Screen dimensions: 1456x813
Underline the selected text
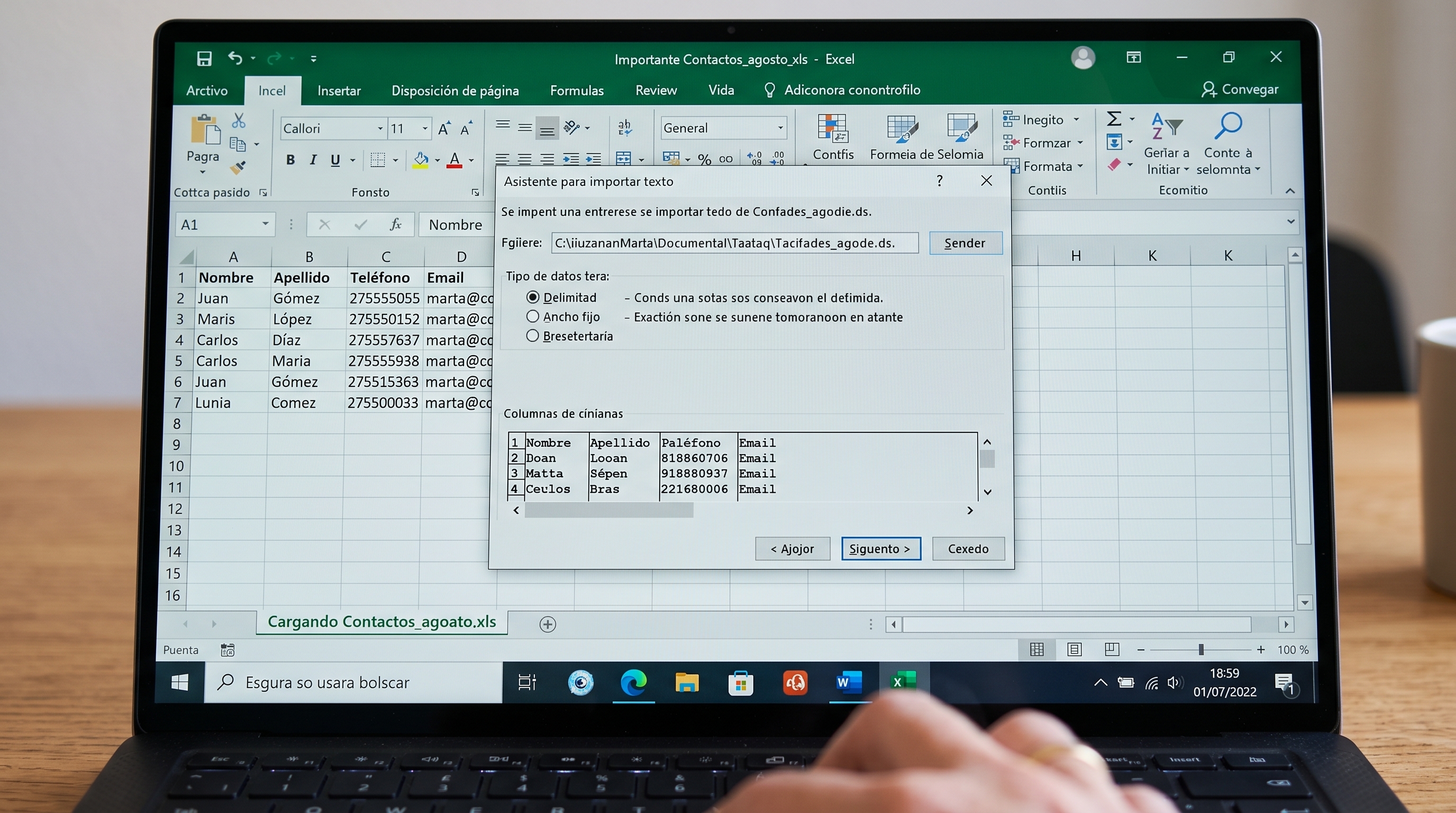point(335,160)
